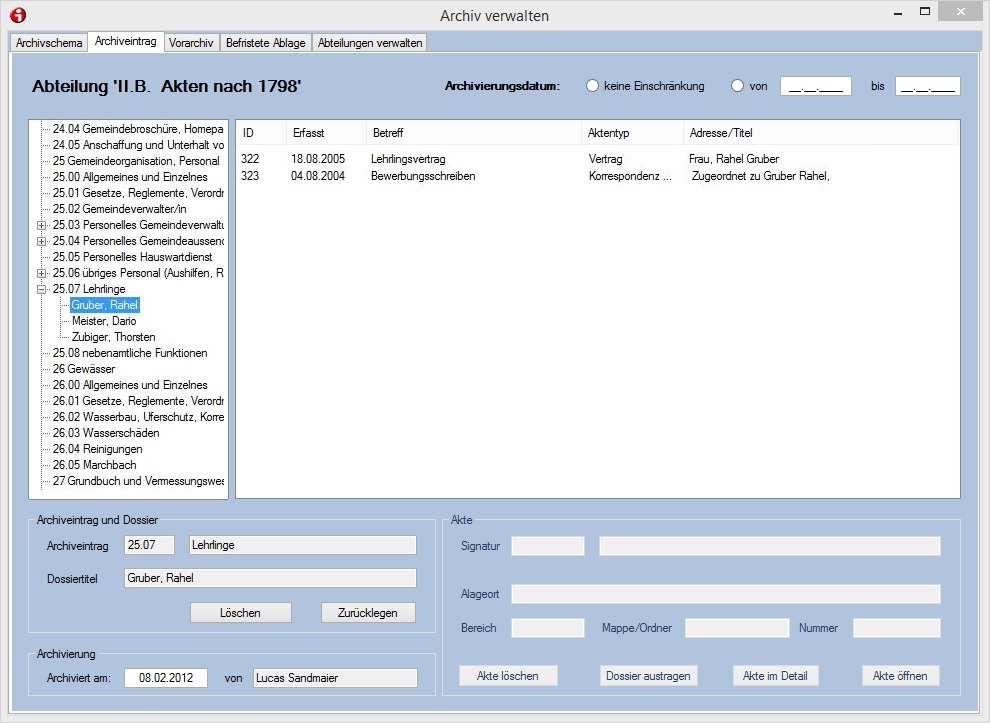Click the 'Archiviert am' date field
The height and width of the screenshot is (723, 990).
[166, 678]
